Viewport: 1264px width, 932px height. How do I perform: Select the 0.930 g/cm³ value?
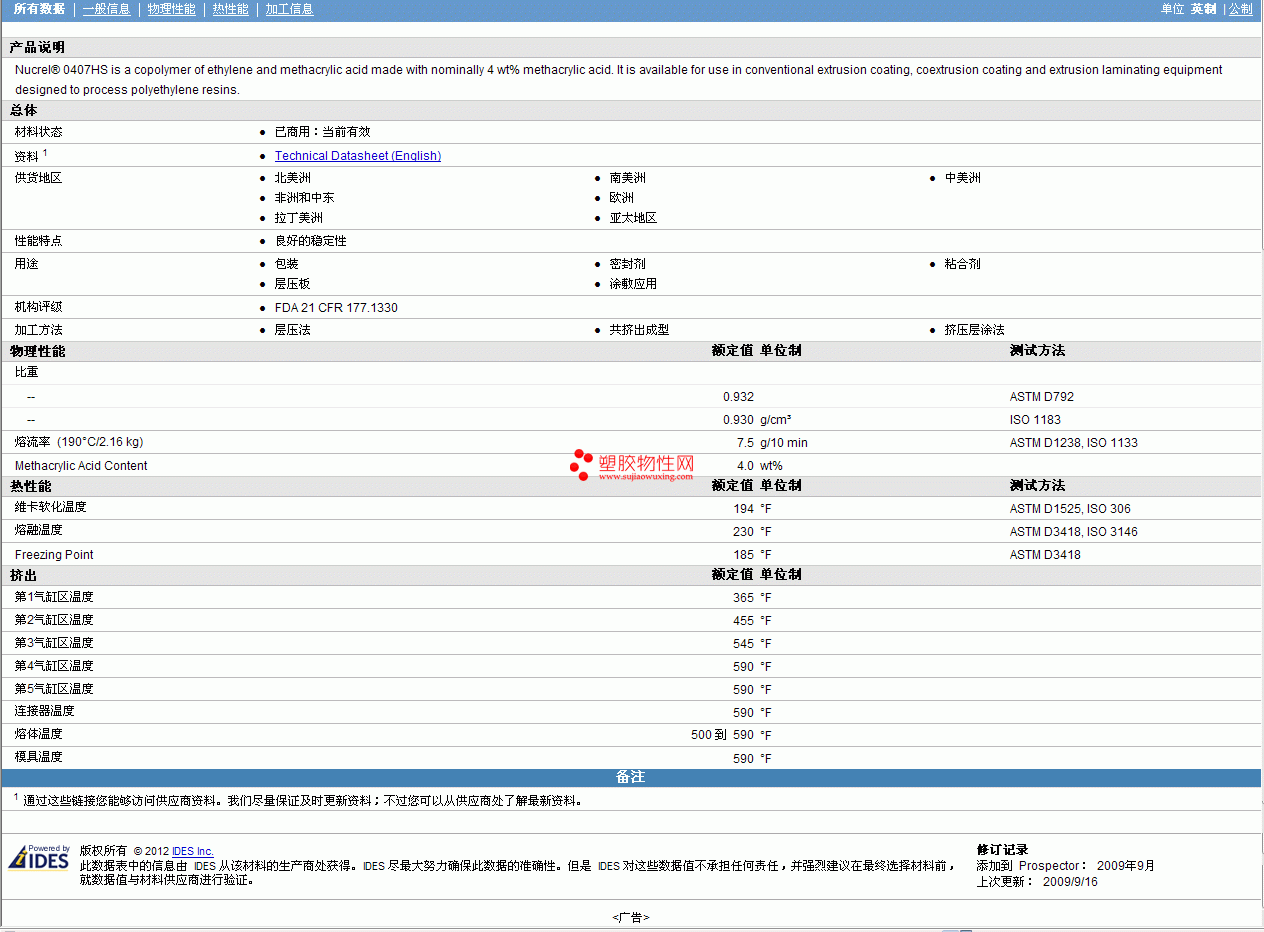[x=757, y=420]
